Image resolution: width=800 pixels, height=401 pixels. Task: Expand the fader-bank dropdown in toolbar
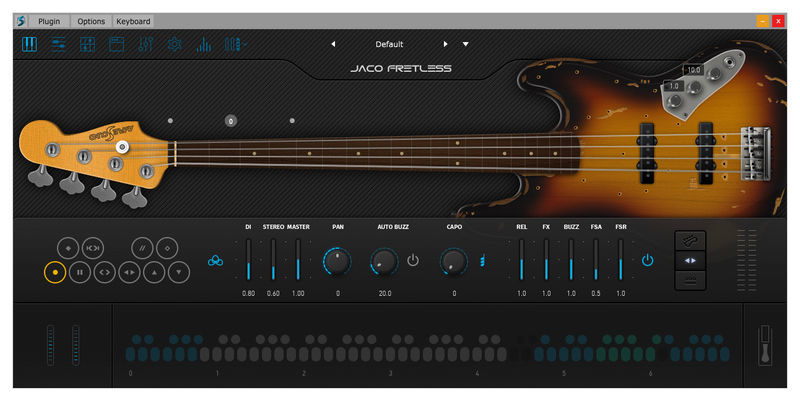point(236,44)
